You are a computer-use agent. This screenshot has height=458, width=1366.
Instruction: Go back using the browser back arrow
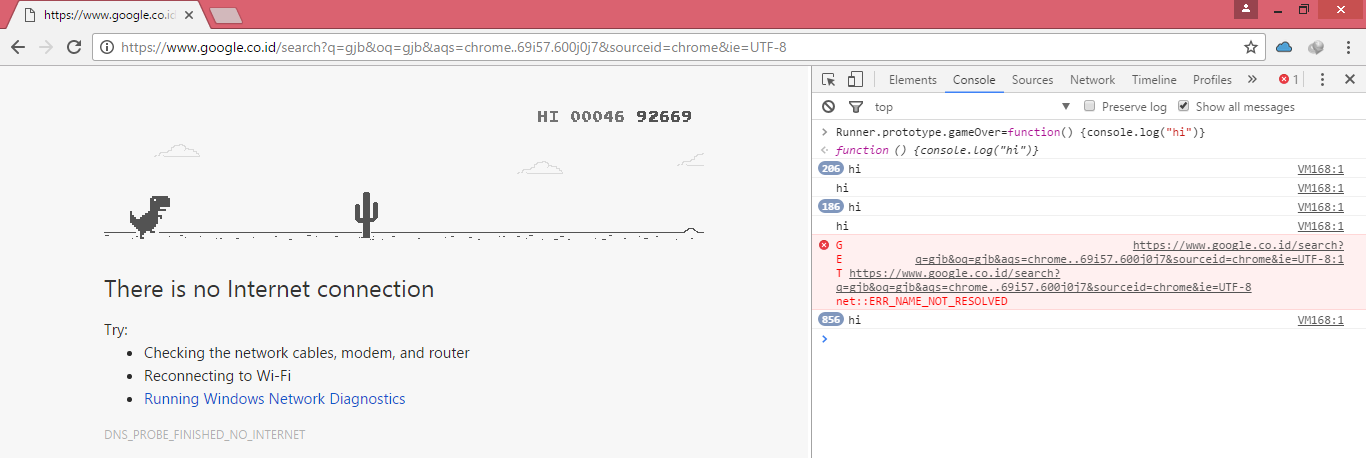(x=18, y=47)
